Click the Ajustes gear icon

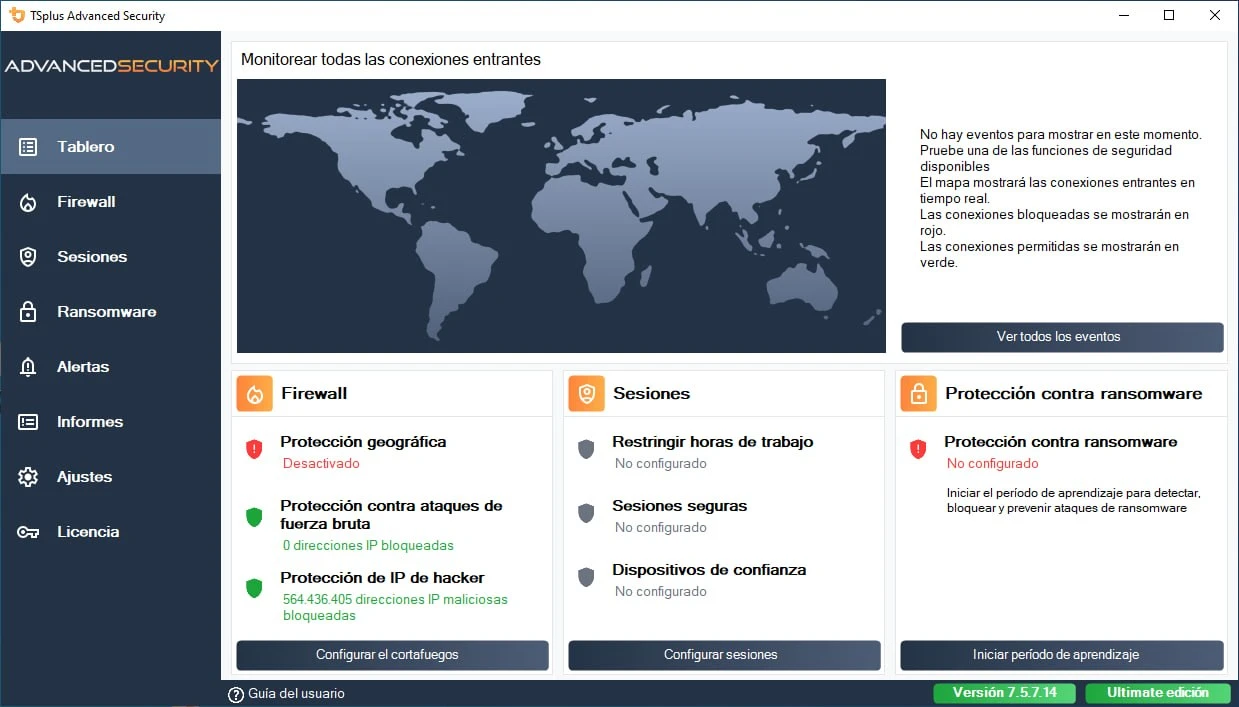click(x=28, y=477)
